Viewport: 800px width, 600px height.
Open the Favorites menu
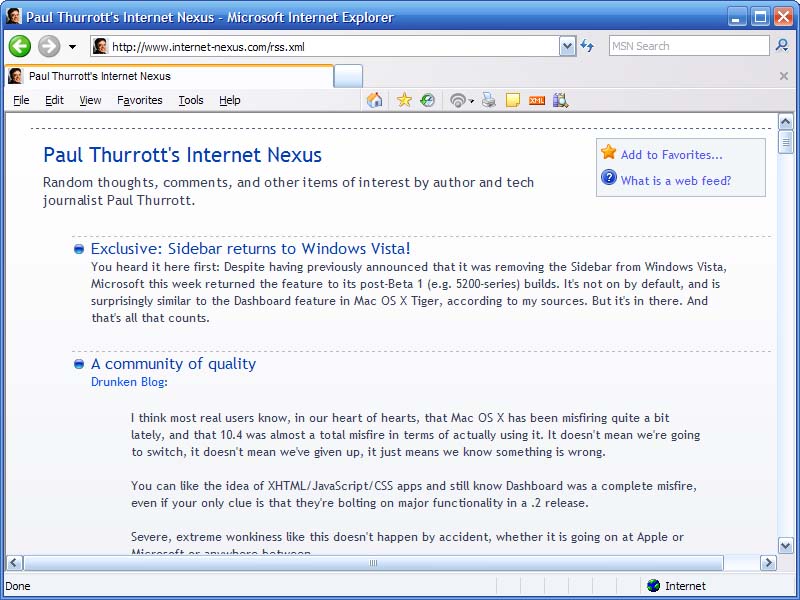(139, 100)
